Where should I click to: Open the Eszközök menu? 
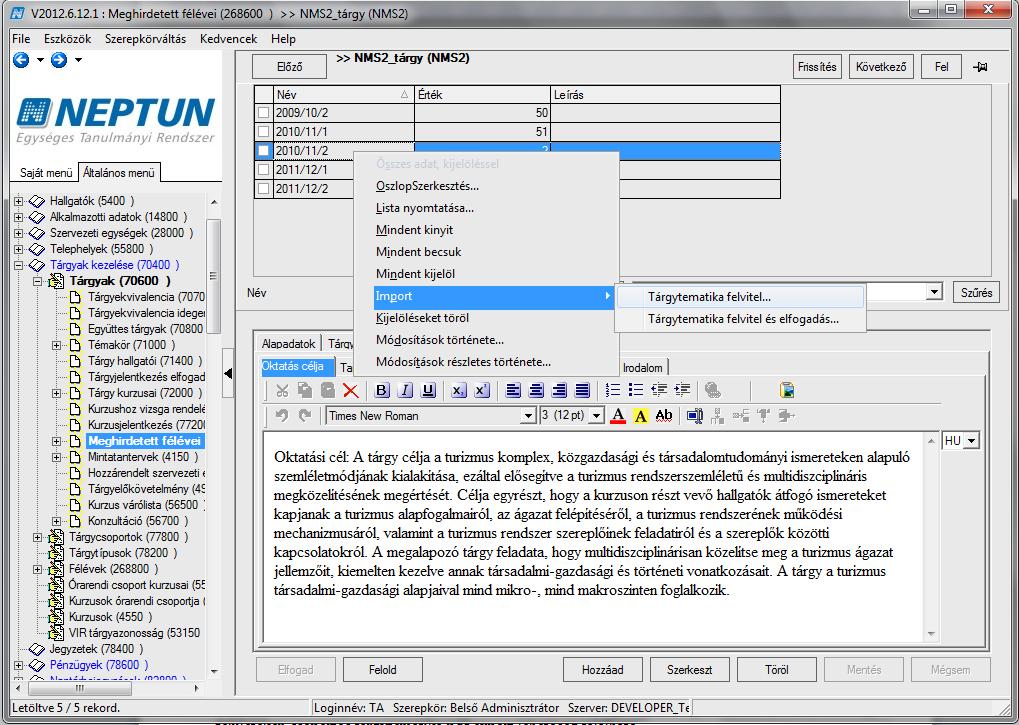(x=68, y=39)
